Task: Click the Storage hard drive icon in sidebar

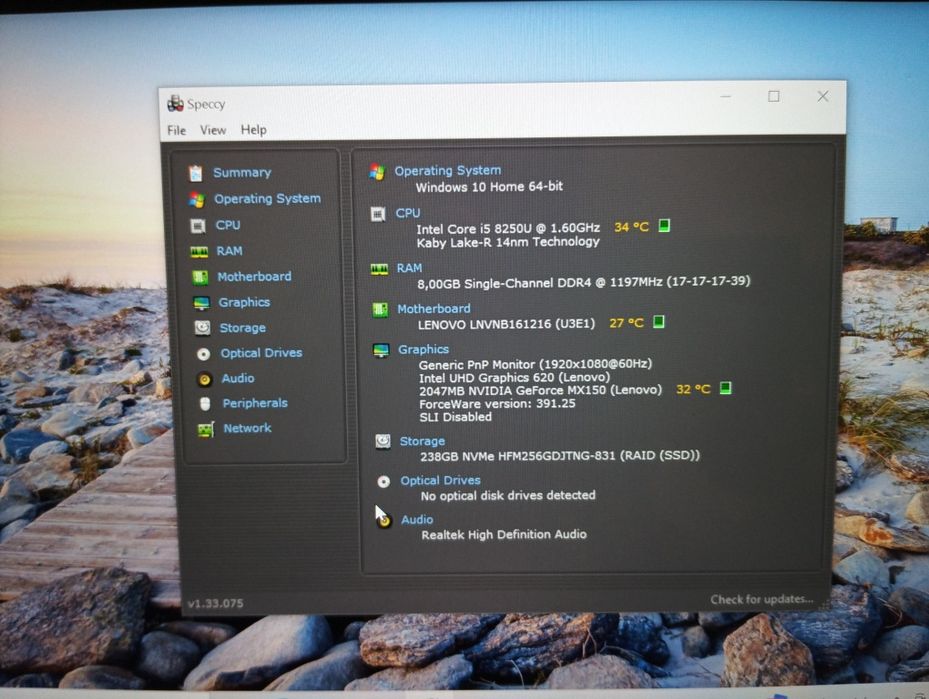Action: click(203, 328)
